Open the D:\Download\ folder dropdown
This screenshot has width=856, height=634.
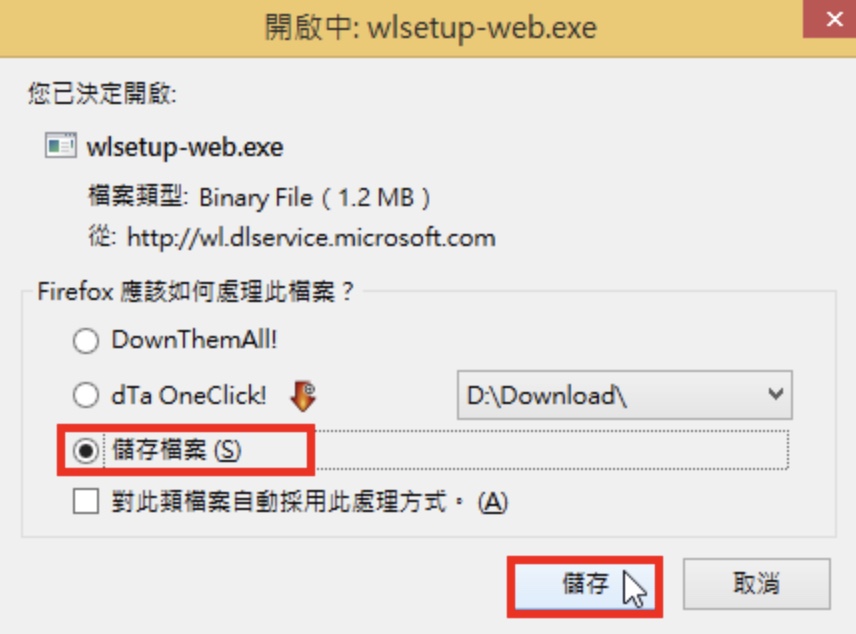pyautogui.click(x=625, y=395)
